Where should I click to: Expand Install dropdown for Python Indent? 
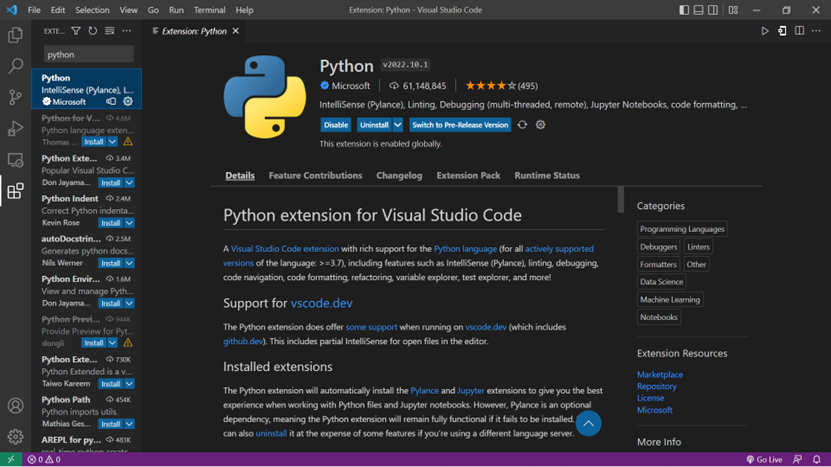[129, 223]
